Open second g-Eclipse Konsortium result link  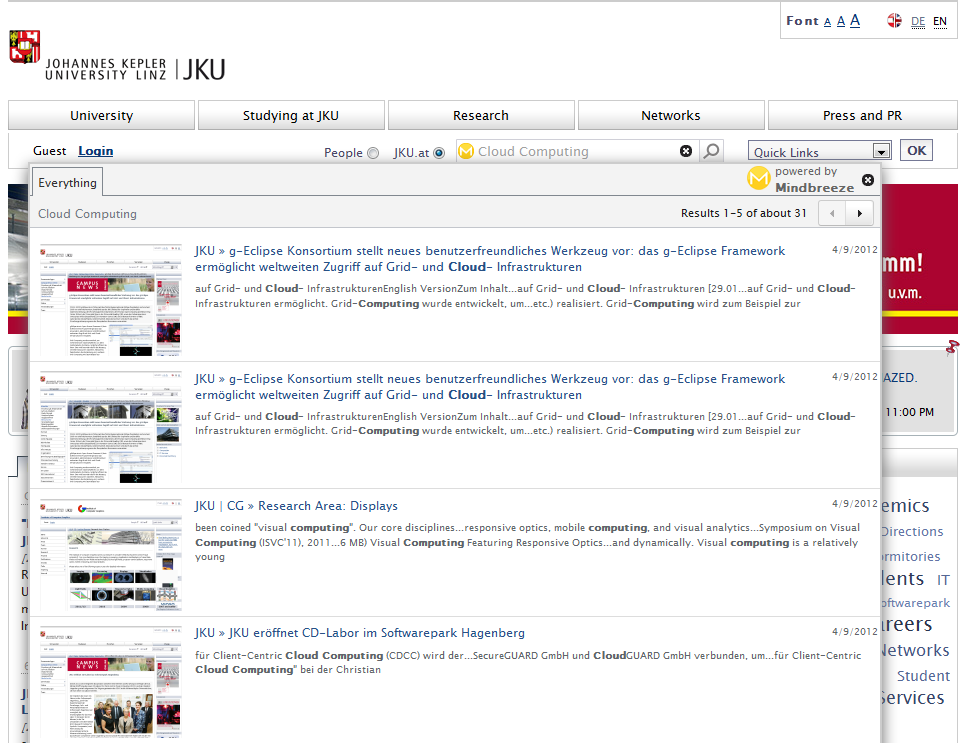coord(490,387)
